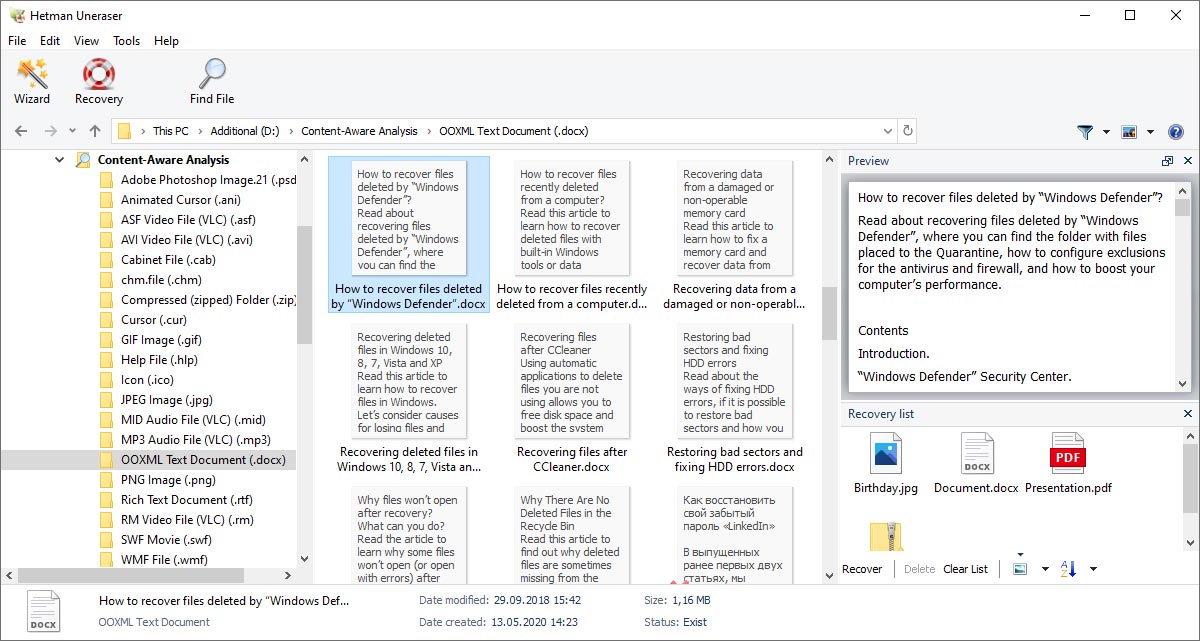Viewport: 1200px width, 641px height.
Task: Navigate to Content-Aware Analysis breadcrumb
Action: [x=359, y=131]
